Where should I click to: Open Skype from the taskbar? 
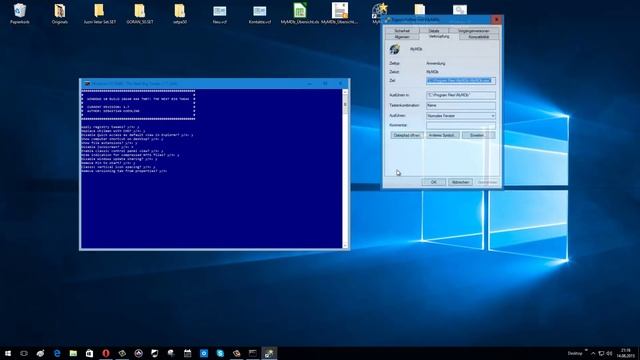tap(220, 353)
